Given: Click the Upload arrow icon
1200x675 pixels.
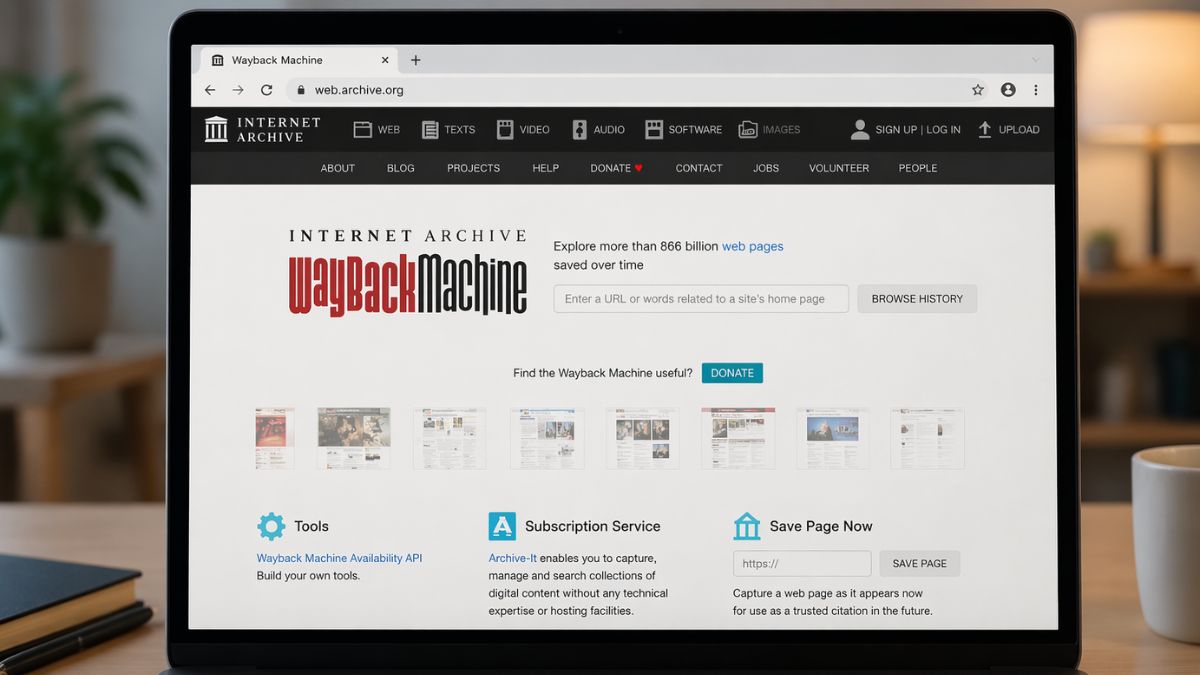Looking at the screenshot, I should [985, 129].
